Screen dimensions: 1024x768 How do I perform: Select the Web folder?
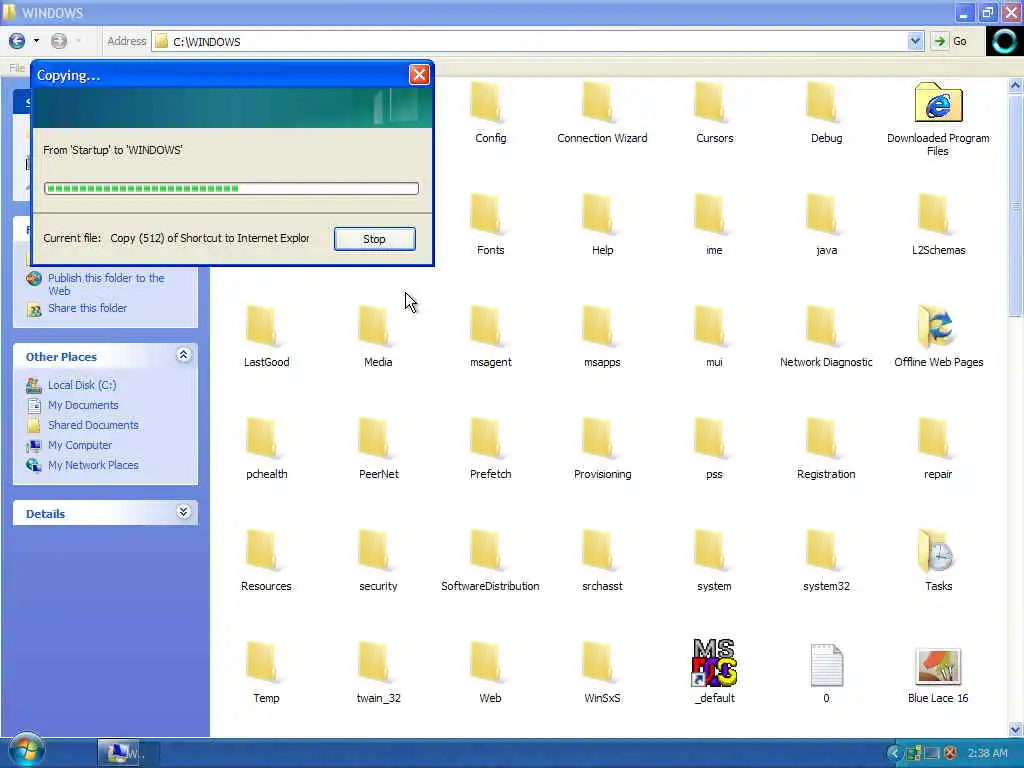pyautogui.click(x=490, y=672)
